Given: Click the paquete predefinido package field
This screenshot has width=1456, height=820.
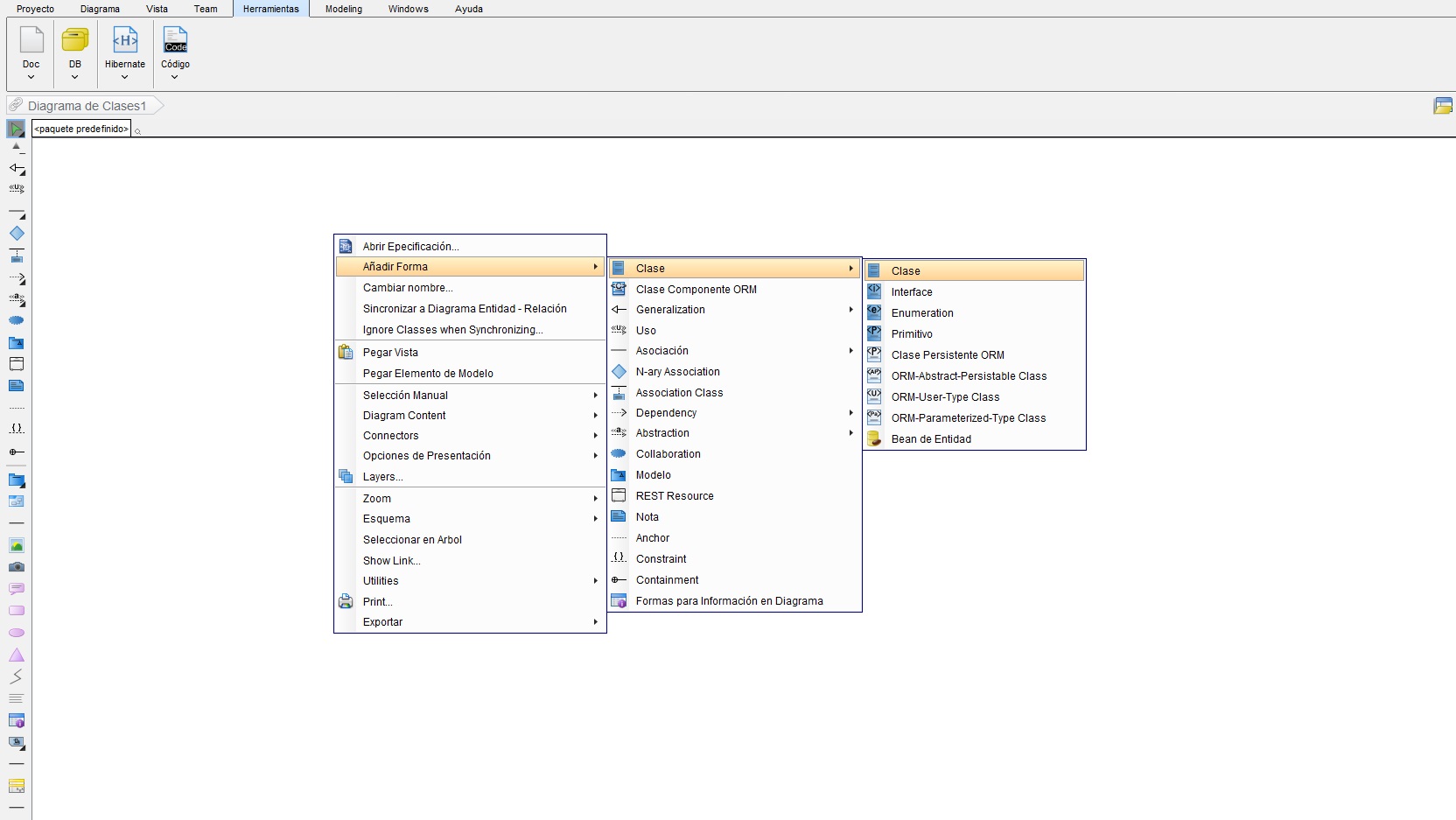Looking at the screenshot, I should point(81,129).
